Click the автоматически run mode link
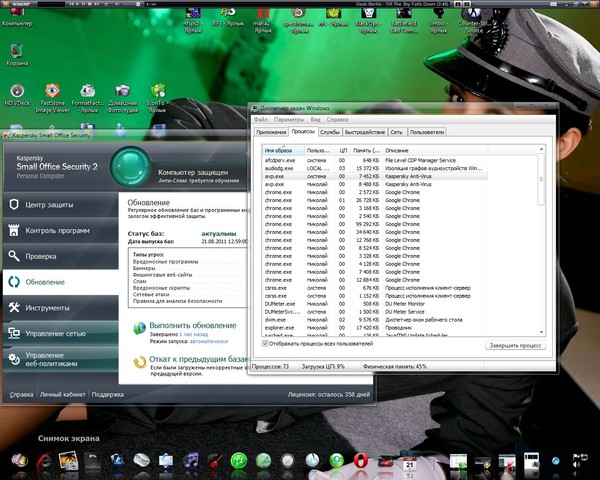Viewport: 600px width, 480px height. [x=209, y=341]
